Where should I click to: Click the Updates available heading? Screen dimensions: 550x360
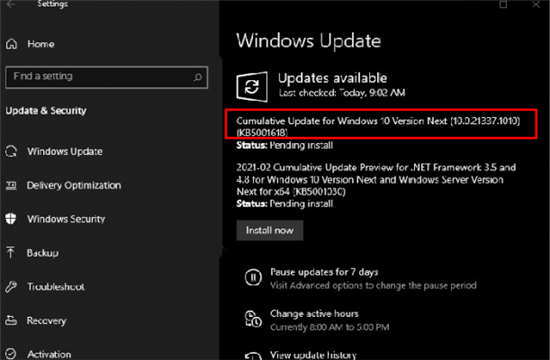tap(333, 78)
